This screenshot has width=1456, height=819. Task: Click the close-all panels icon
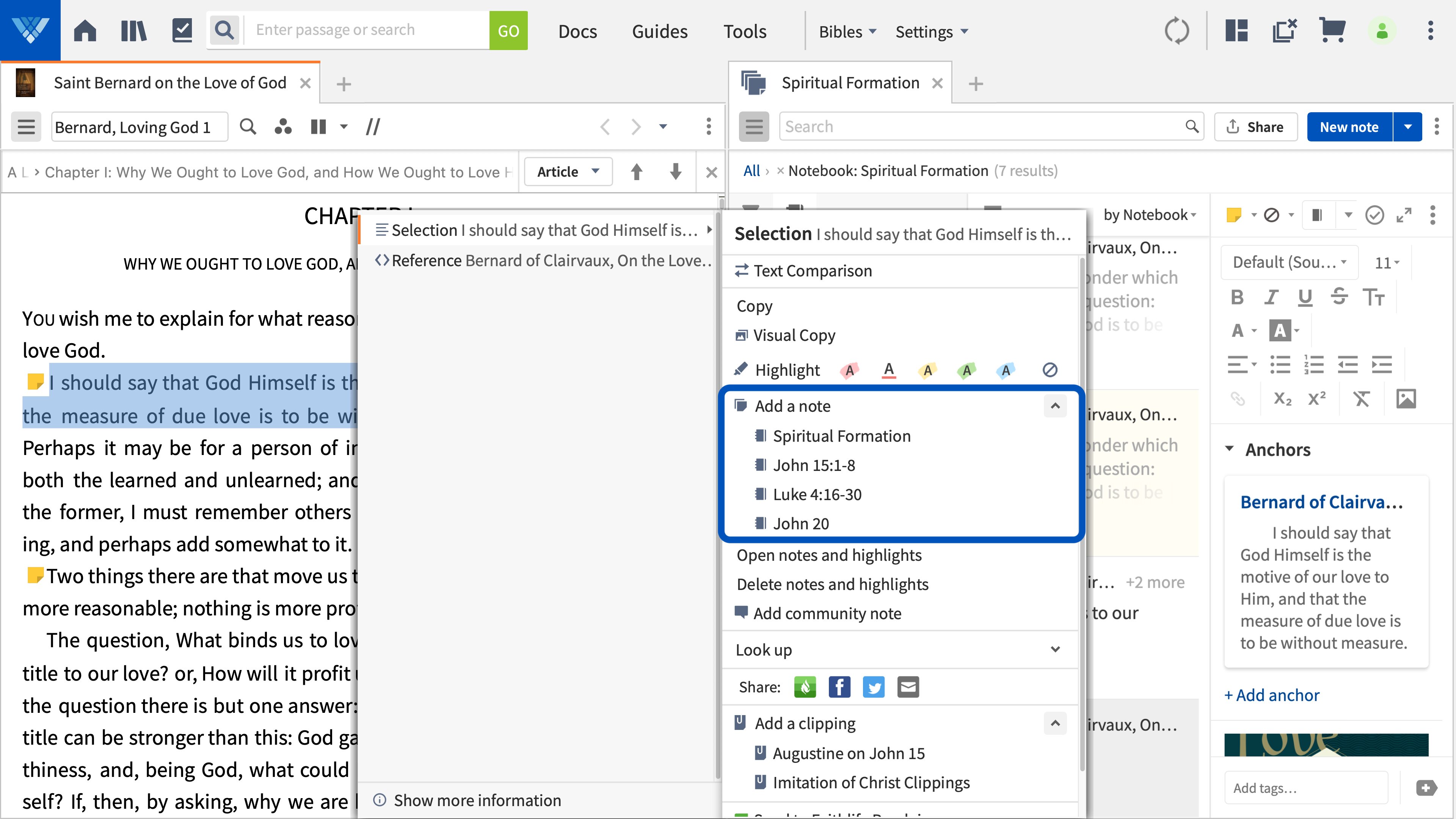click(1284, 30)
